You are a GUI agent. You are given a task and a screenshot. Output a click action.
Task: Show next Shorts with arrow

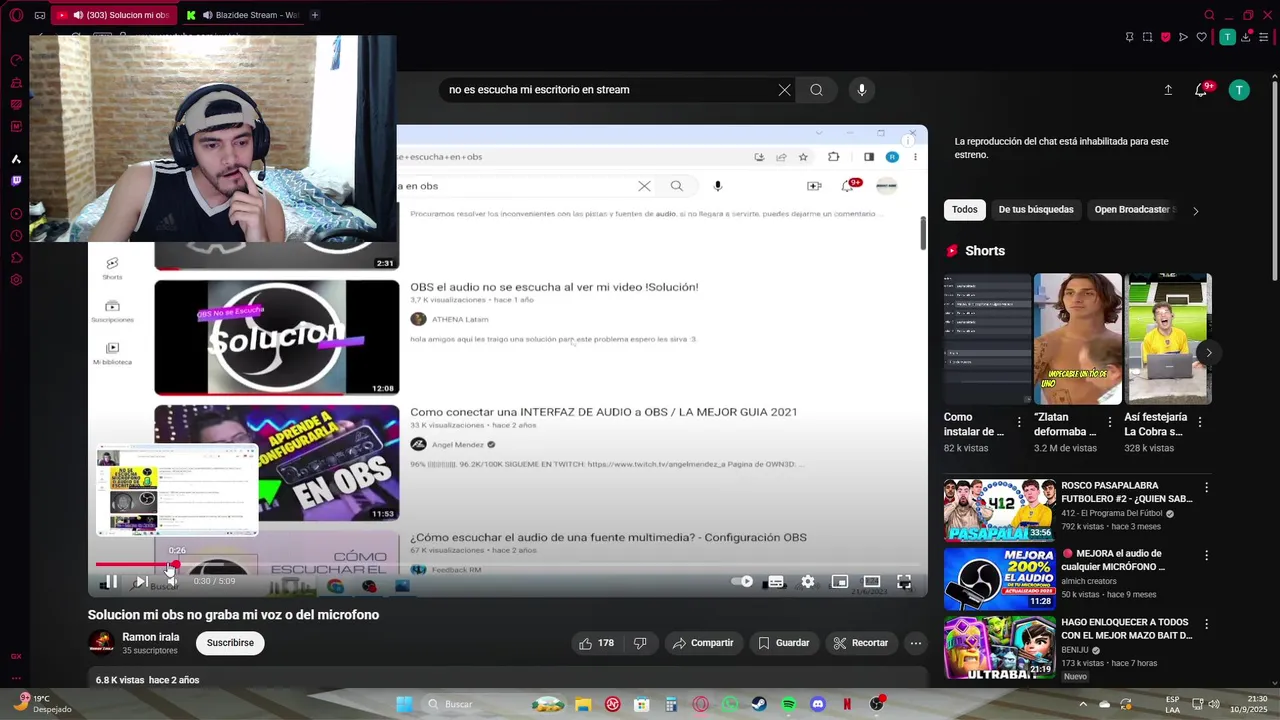pos(1208,352)
